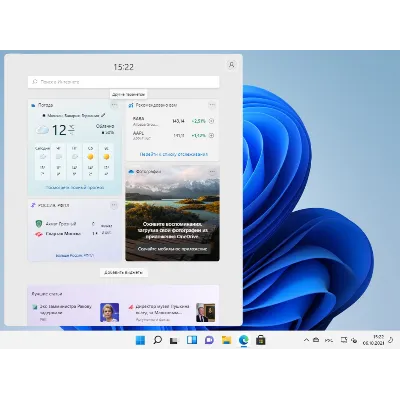Open network status icon in tray
This screenshot has width=400, height=400.
point(344,340)
